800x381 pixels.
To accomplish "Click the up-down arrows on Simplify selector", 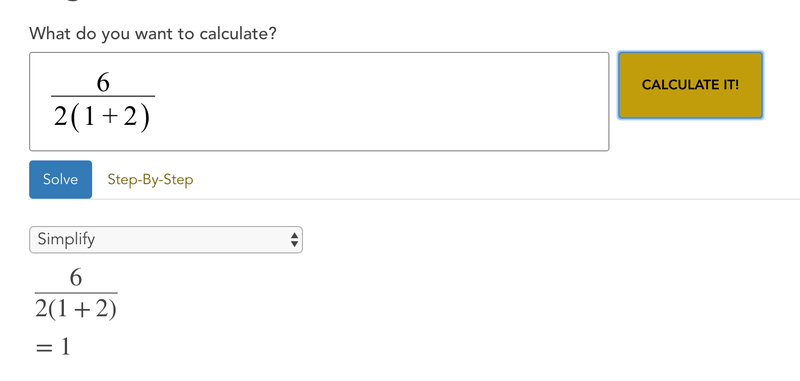I will pyautogui.click(x=294, y=240).
